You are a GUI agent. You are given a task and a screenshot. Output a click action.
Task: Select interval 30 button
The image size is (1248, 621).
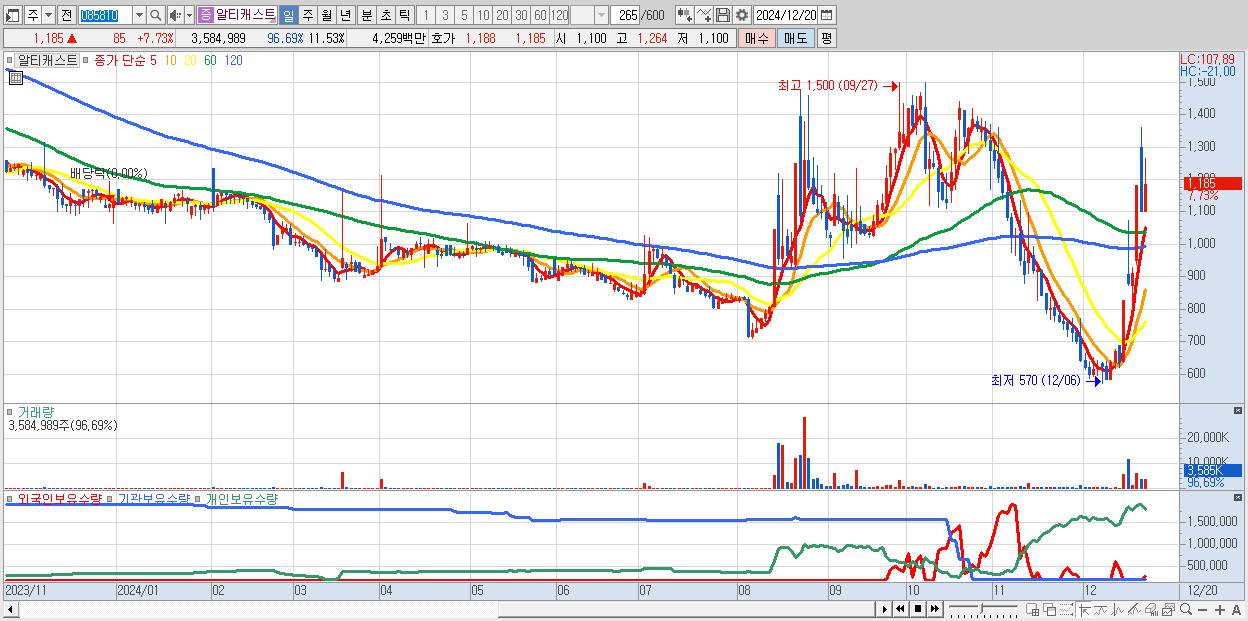pyautogui.click(x=521, y=15)
